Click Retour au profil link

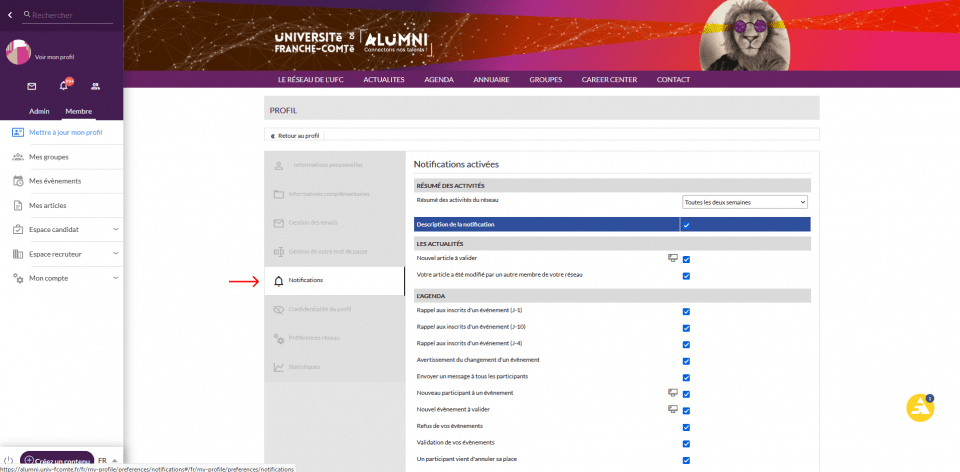pyautogui.click(x=295, y=135)
